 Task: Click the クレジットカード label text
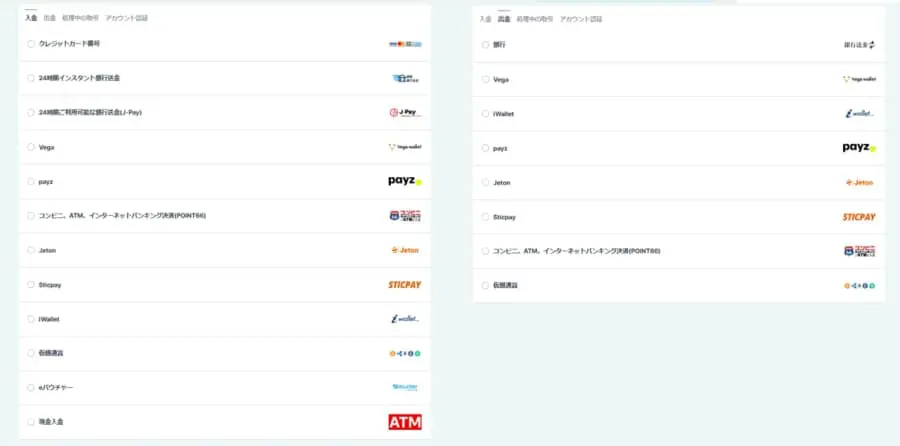[69, 44]
